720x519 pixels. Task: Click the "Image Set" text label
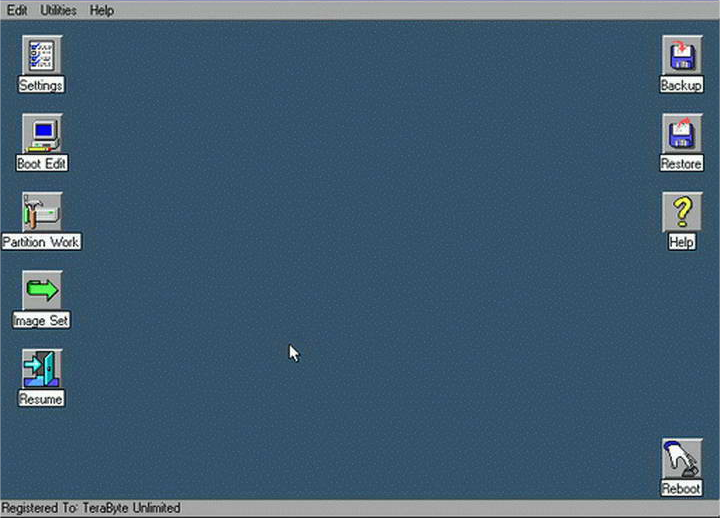[41, 321]
